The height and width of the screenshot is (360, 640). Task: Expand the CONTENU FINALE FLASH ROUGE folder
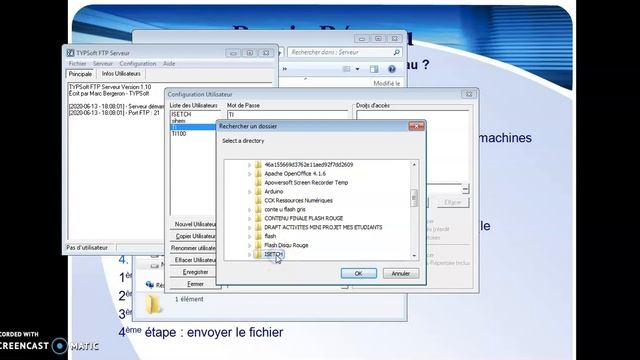point(249,219)
